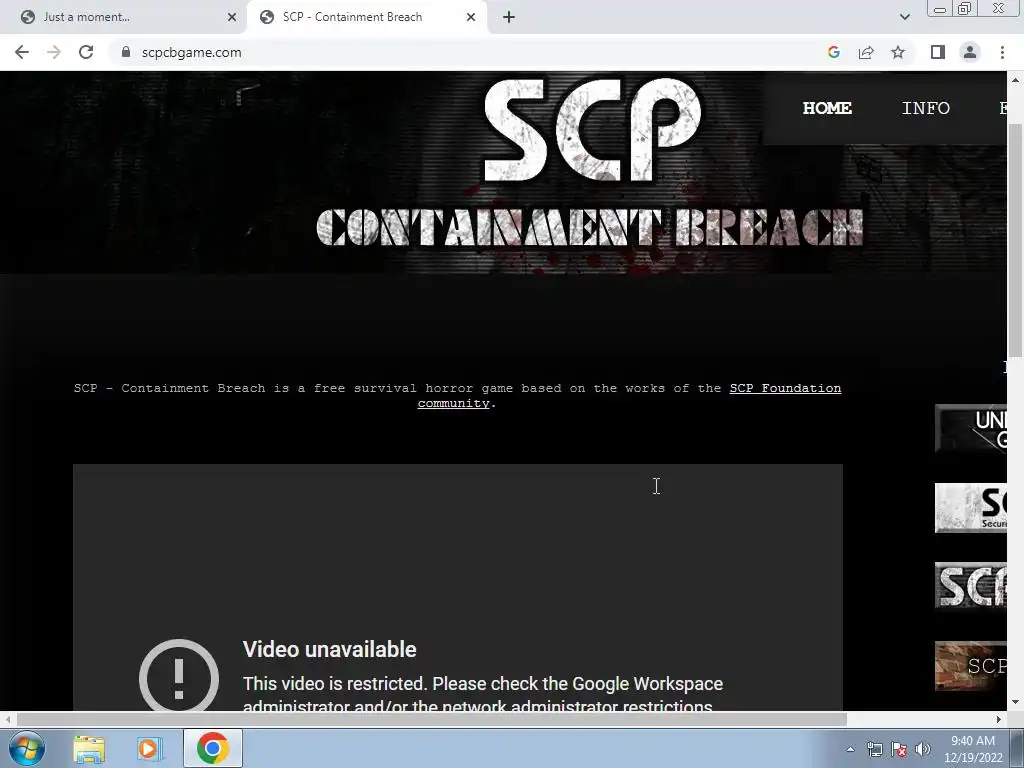Click the horizontal page scrollbar thumb

[431, 719]
